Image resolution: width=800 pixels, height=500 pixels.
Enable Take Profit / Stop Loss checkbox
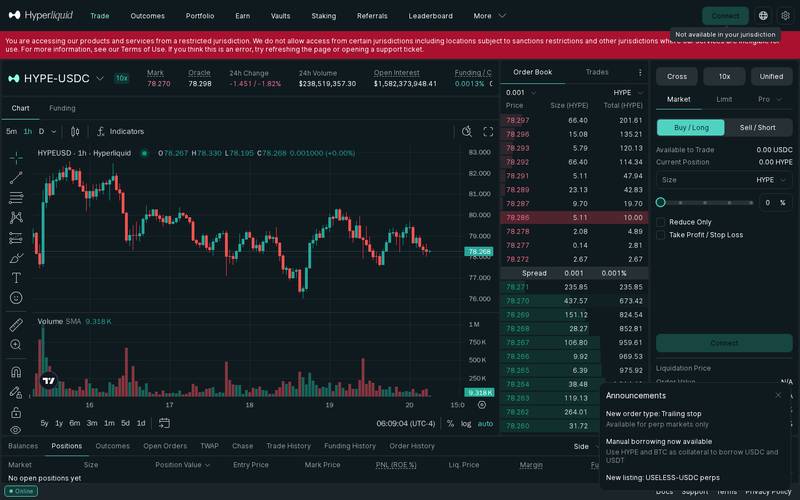point(661,235)
